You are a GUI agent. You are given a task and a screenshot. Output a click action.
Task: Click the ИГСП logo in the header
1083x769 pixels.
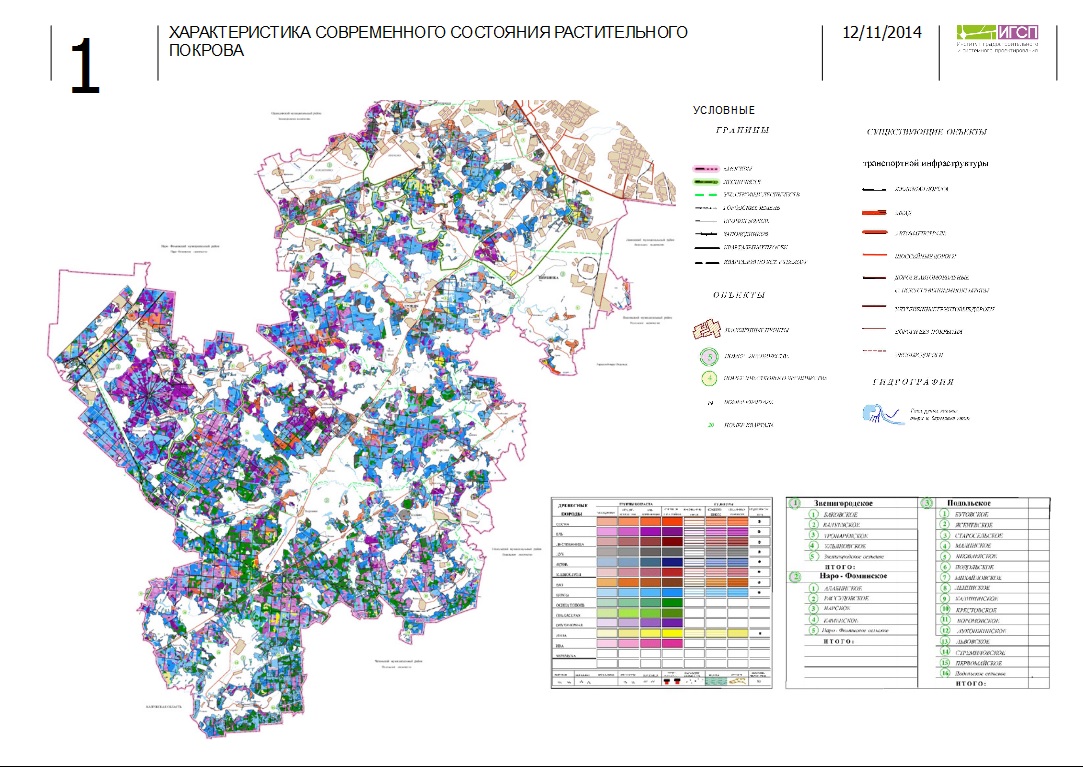[997, 32]
